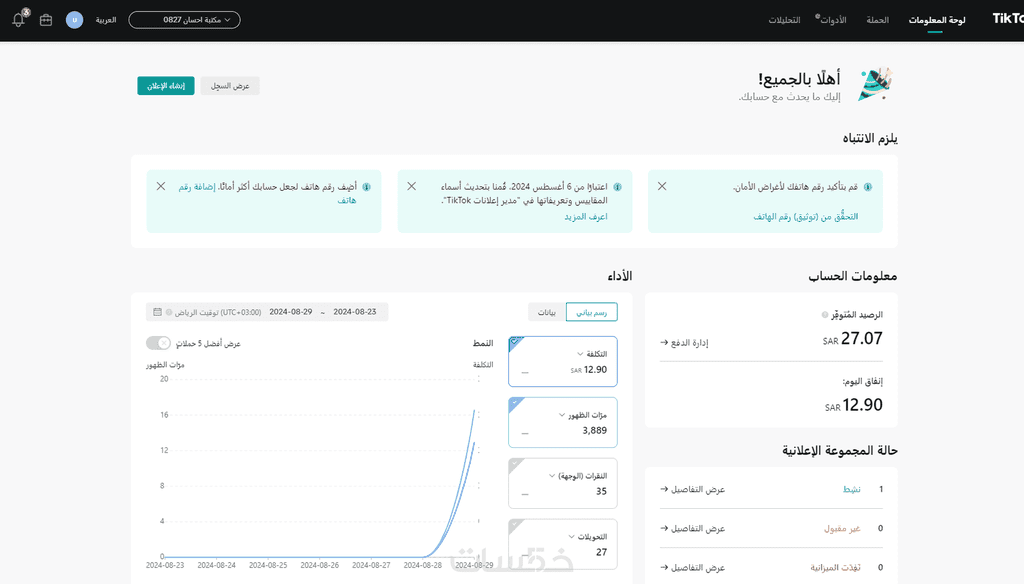The image size is (1024, 584).
Task: Expand the clicks (destination) metric dropdown
Action: click(x=552, y=475)
